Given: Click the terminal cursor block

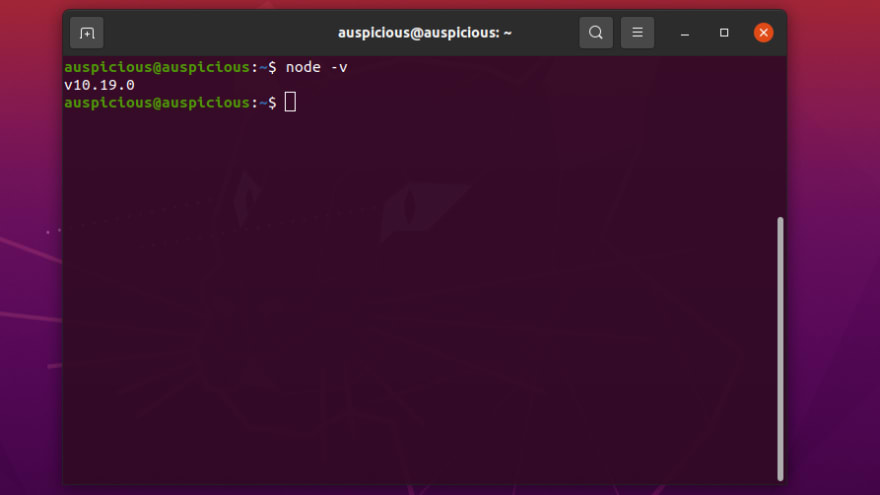Looking at the screenshot, I should click(290, 102).
